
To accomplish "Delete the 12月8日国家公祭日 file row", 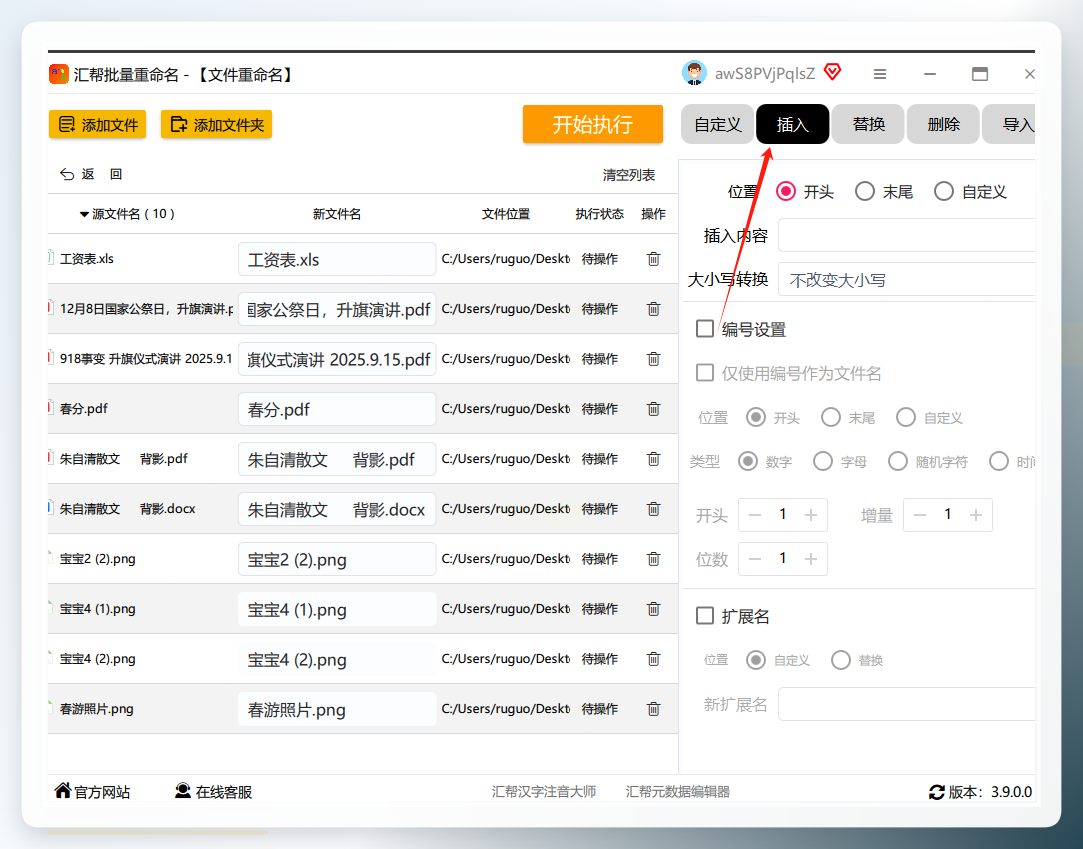I will (x=653, y=309).
